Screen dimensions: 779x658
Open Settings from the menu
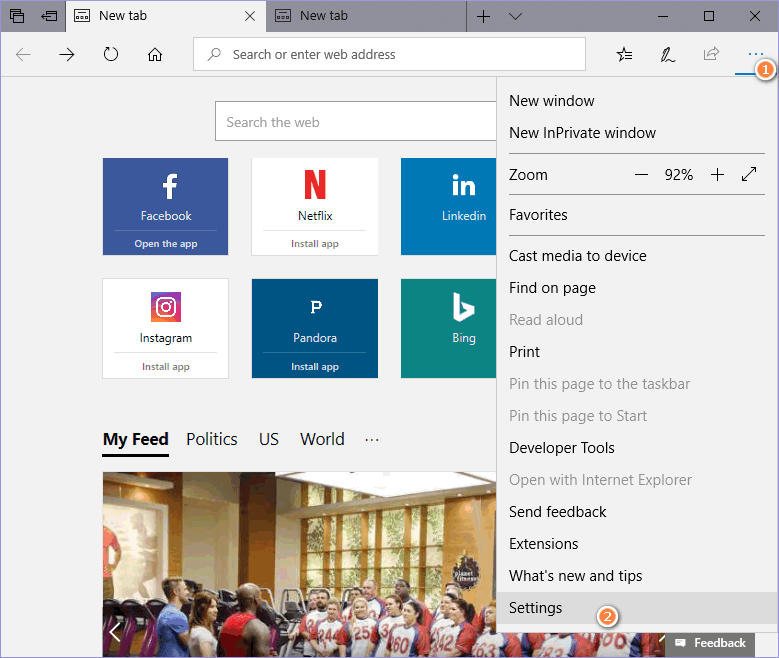coord(637,608)
